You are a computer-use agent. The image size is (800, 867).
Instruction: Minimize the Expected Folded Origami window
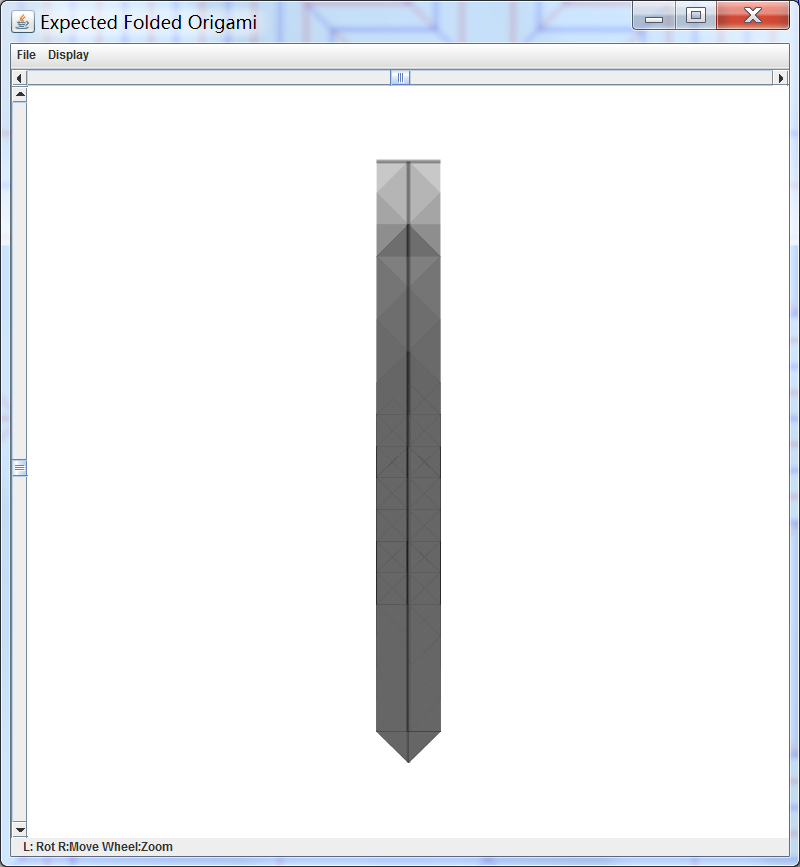(653, 17)
